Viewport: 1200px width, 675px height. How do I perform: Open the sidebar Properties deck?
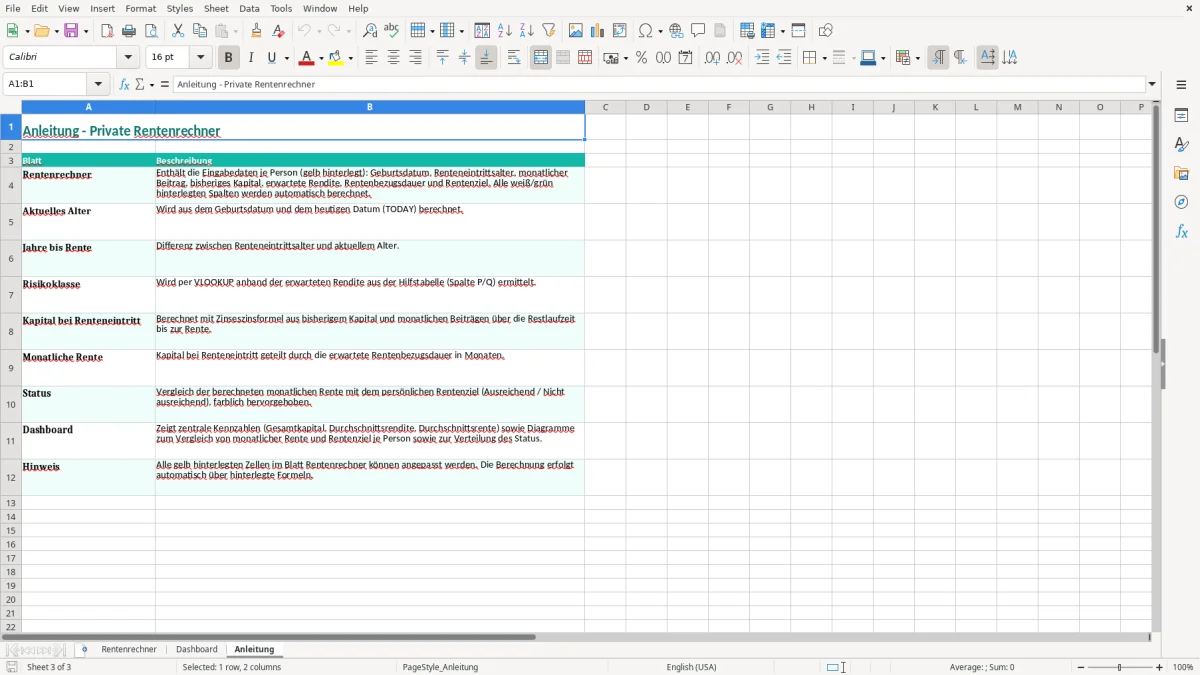point(1181,116)
